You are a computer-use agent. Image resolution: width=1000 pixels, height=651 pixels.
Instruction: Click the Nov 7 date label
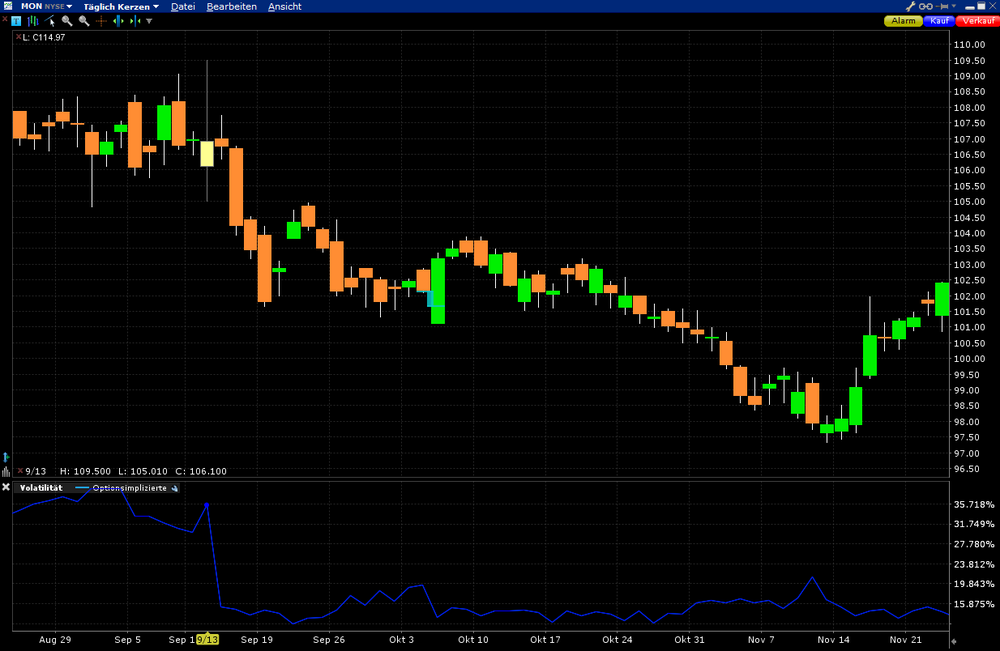[761, 640]
